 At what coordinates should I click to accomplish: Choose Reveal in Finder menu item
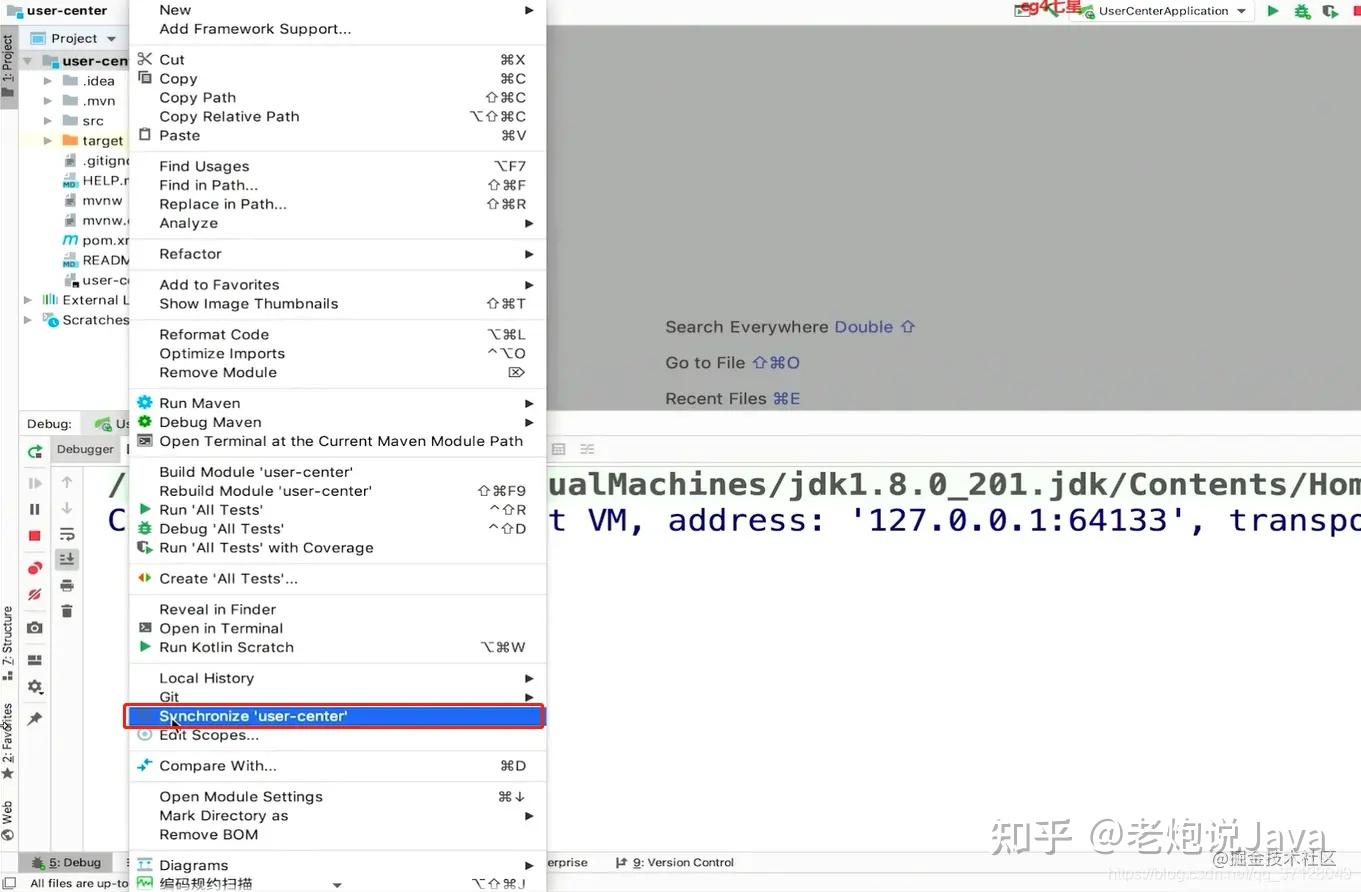217,609
